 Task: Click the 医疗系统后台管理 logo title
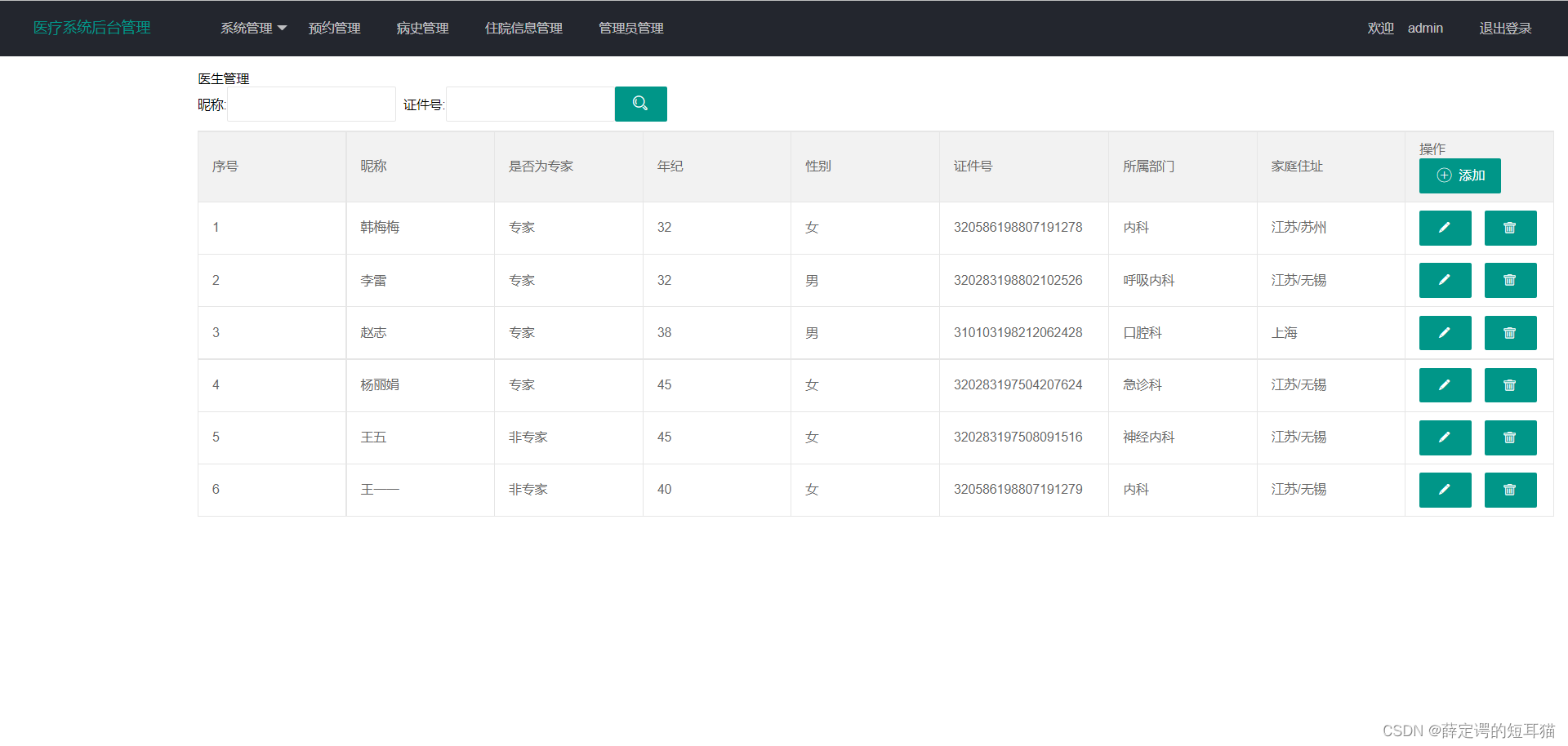pos(91,28)
